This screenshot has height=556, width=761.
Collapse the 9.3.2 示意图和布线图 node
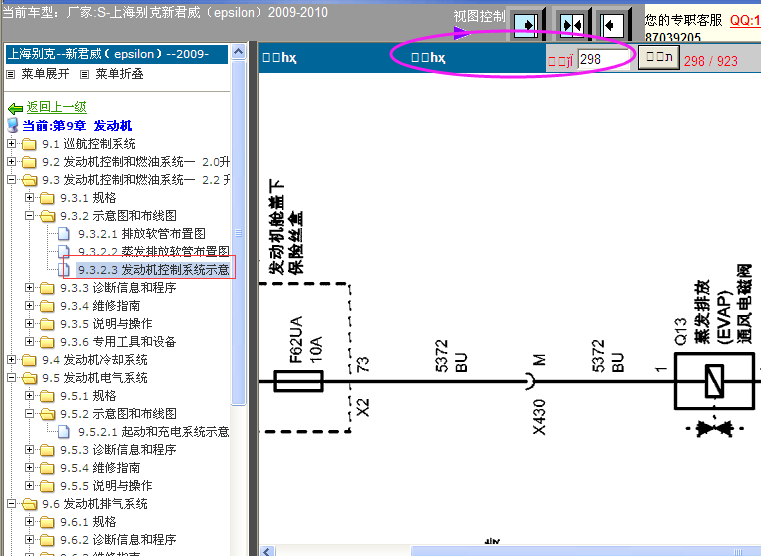pos(30,215)
